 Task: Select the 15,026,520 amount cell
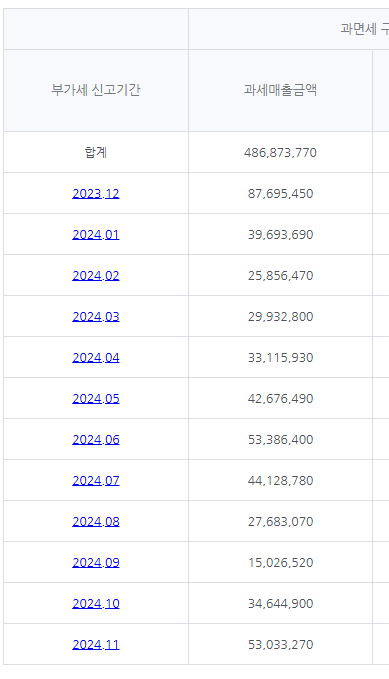pyautogui.click(x=280, y=562)
